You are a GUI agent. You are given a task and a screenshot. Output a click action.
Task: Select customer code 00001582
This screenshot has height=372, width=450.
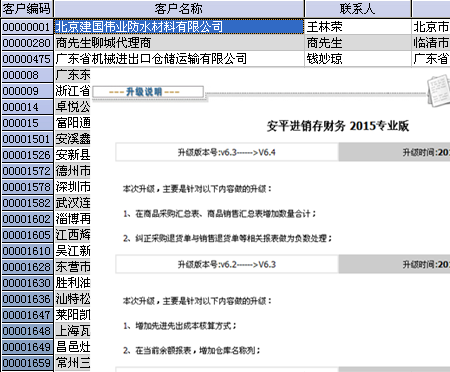pos(27,203)
